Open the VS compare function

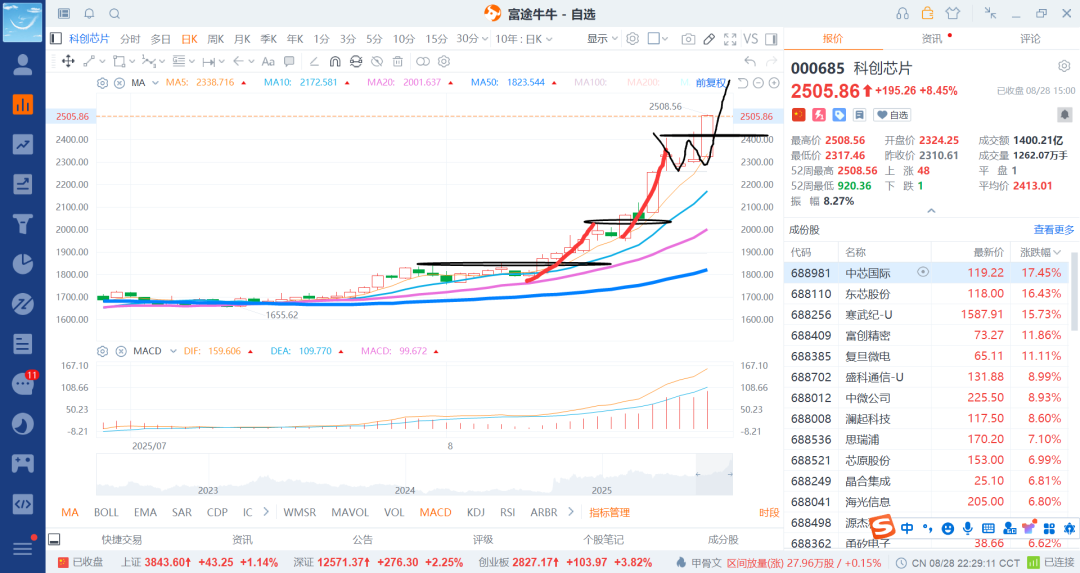pos(751,39)
